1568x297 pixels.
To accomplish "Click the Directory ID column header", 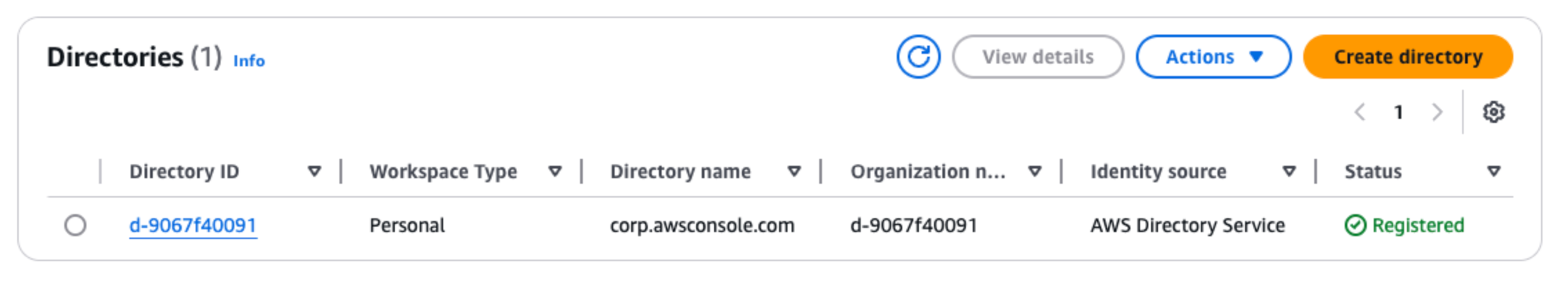I will 184,171.
